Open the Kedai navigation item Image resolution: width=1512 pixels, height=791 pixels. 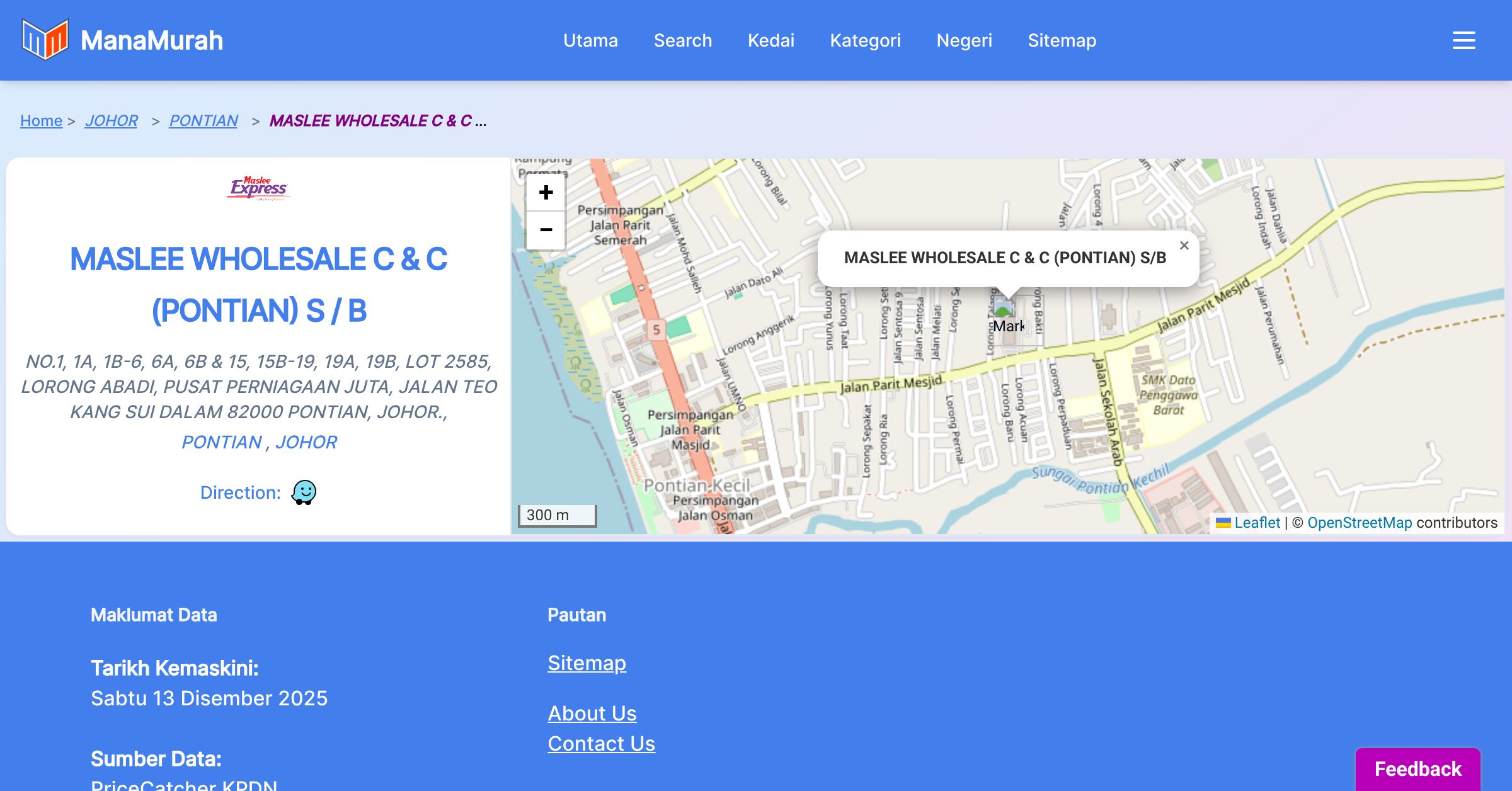770,40
